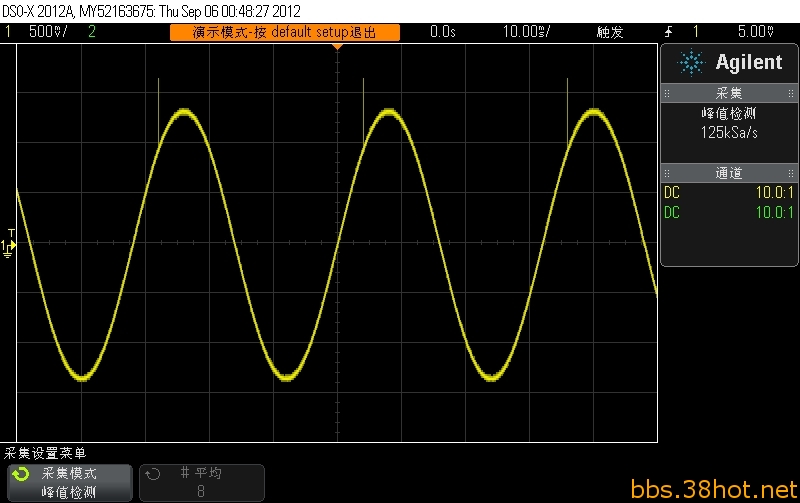This screenshot has width=800, height=503.
Task: Click the grey rotary knob icon on # 平均
Action: tap(153, 474)
